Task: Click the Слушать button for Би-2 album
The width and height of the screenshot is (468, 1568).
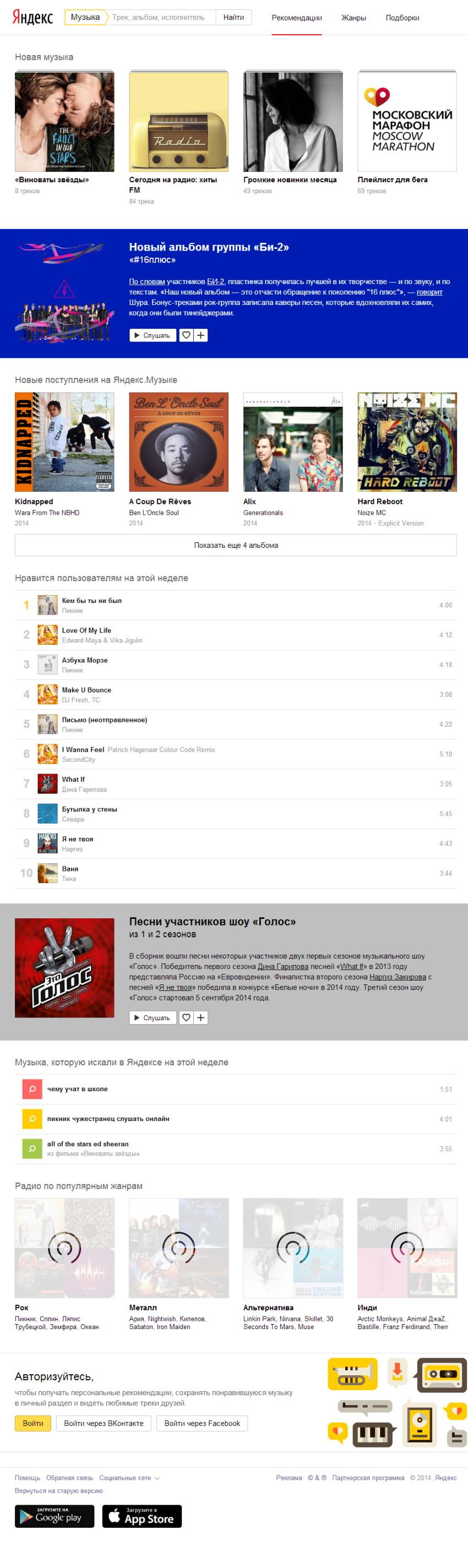Action: [x=153, y=335]
